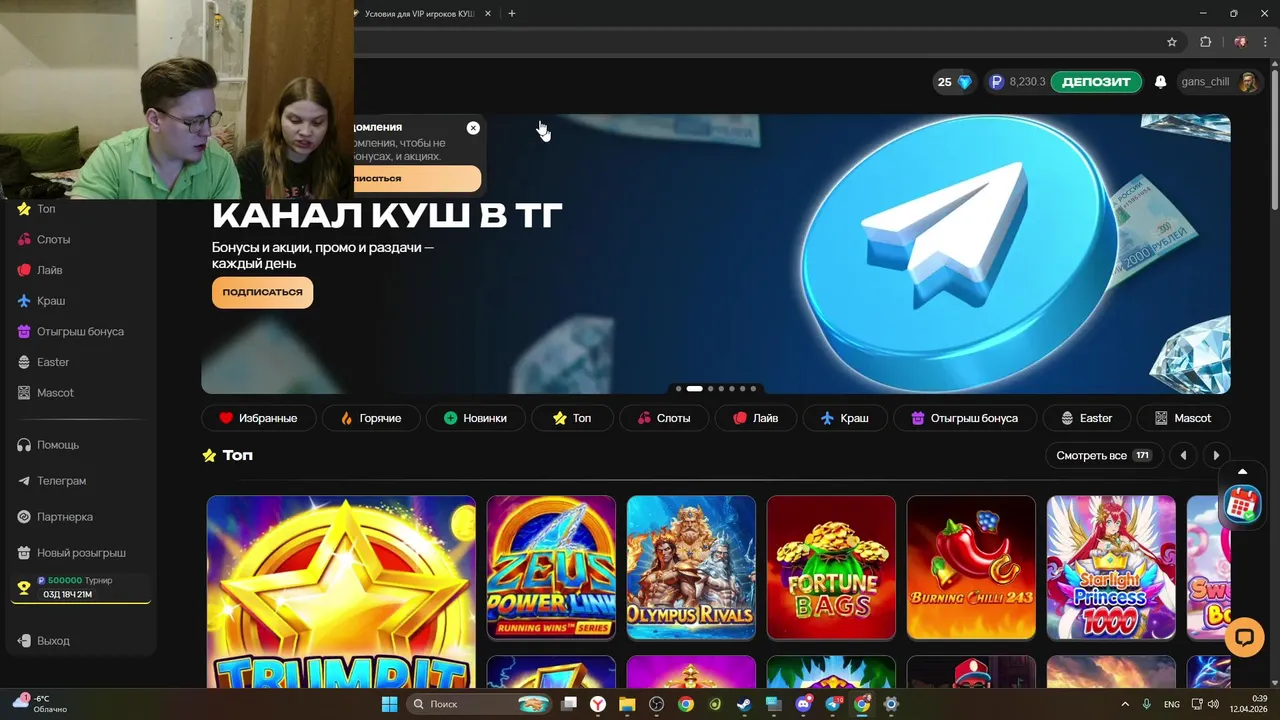Select the Избранные filter chip
1280x720 pixels.
[x=258, y=418]
